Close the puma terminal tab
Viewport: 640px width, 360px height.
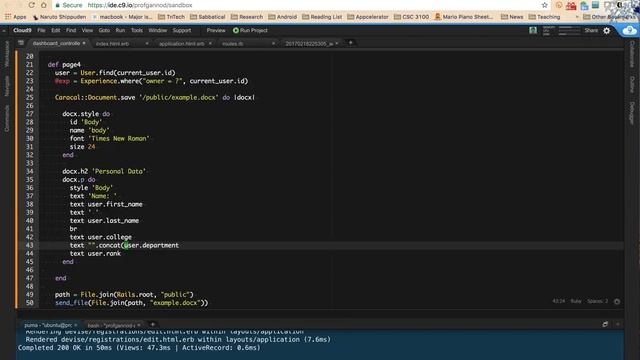(x=76, y=325)
